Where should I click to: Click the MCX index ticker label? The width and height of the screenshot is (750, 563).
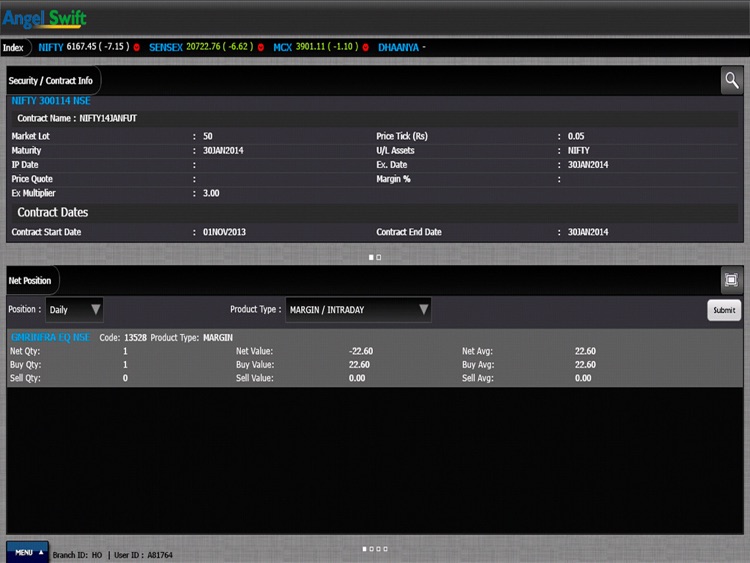tap(283, 47)
